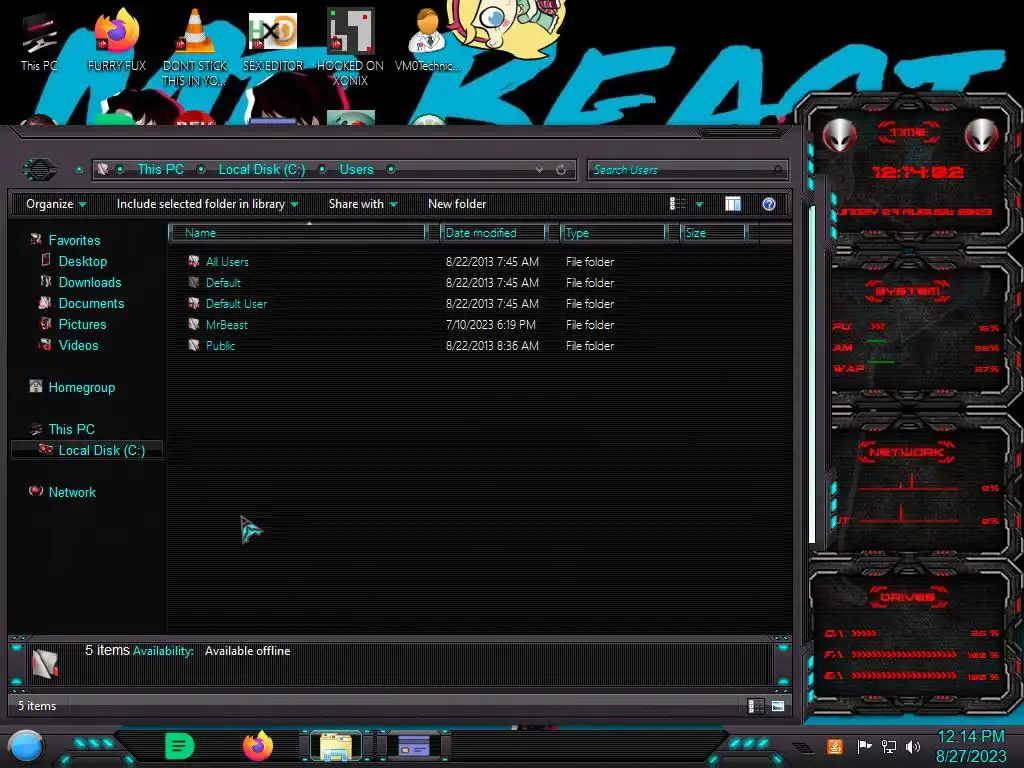Viewport: 1024px width, 768px height.
Task: Open the VLC cone desktop shortcut
Action: coord(195,47)
